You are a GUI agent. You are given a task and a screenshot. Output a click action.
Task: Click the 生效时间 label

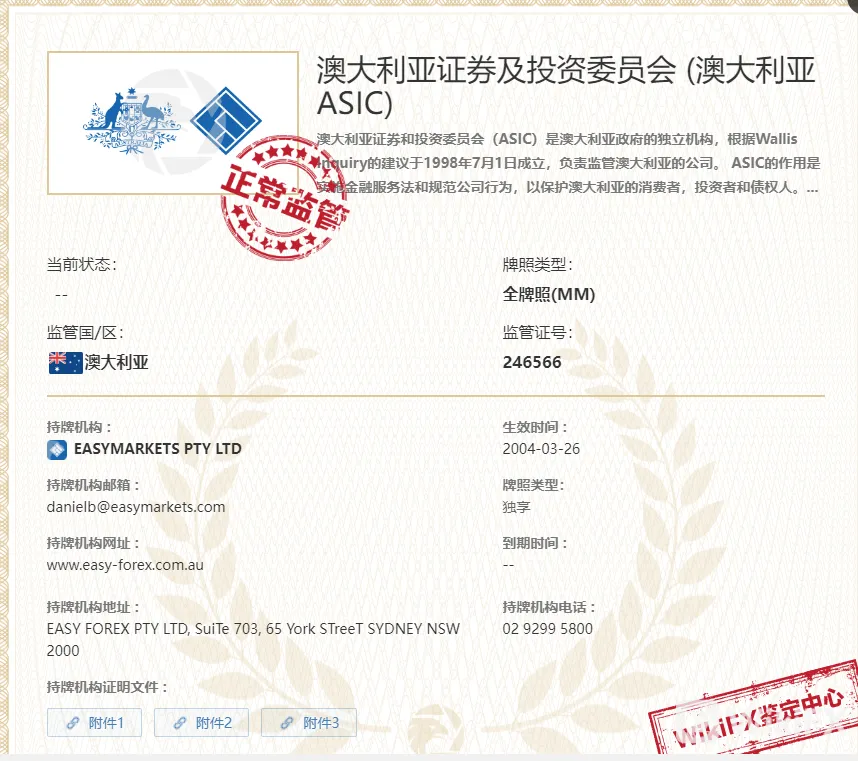pos(535,427)
